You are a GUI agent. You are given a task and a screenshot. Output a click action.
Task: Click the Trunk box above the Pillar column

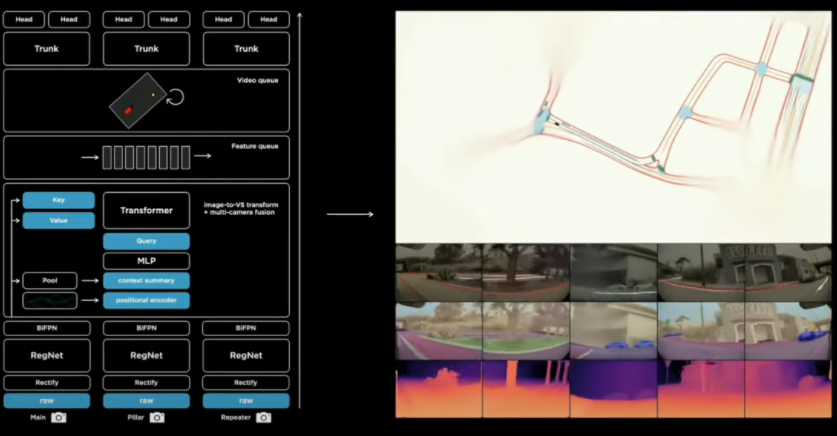[146, 49]
